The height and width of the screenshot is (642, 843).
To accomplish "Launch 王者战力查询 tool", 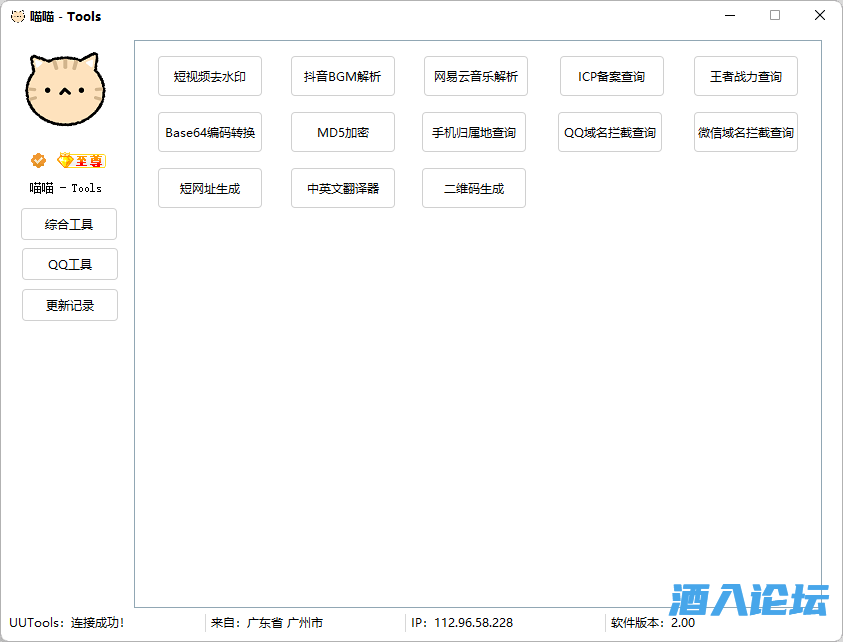I will click(746, 76).
